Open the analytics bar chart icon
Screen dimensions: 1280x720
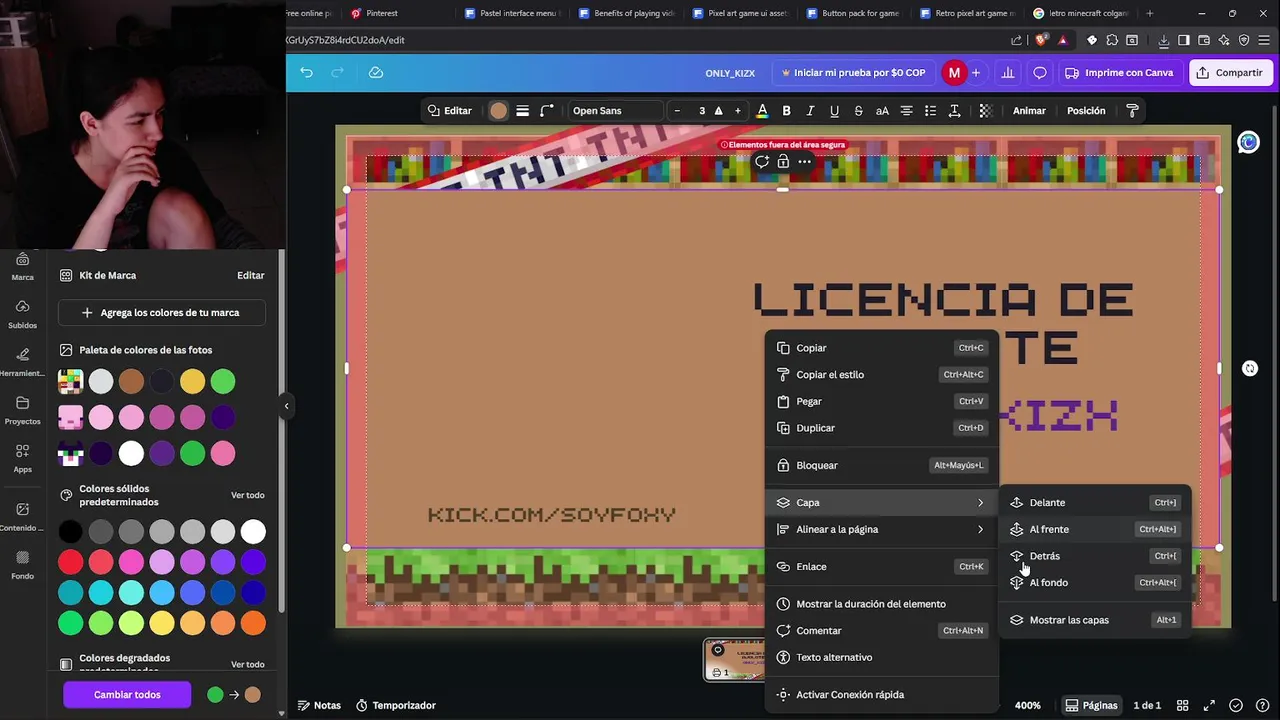(1008, 73)
